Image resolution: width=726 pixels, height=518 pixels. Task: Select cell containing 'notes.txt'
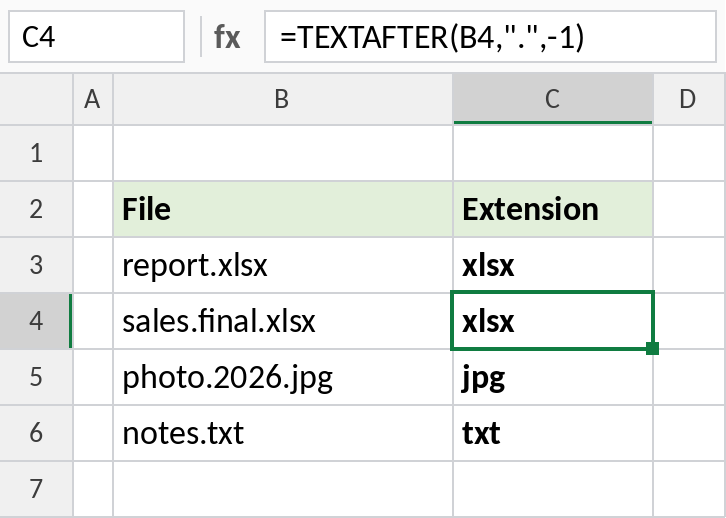click(282, 433)
